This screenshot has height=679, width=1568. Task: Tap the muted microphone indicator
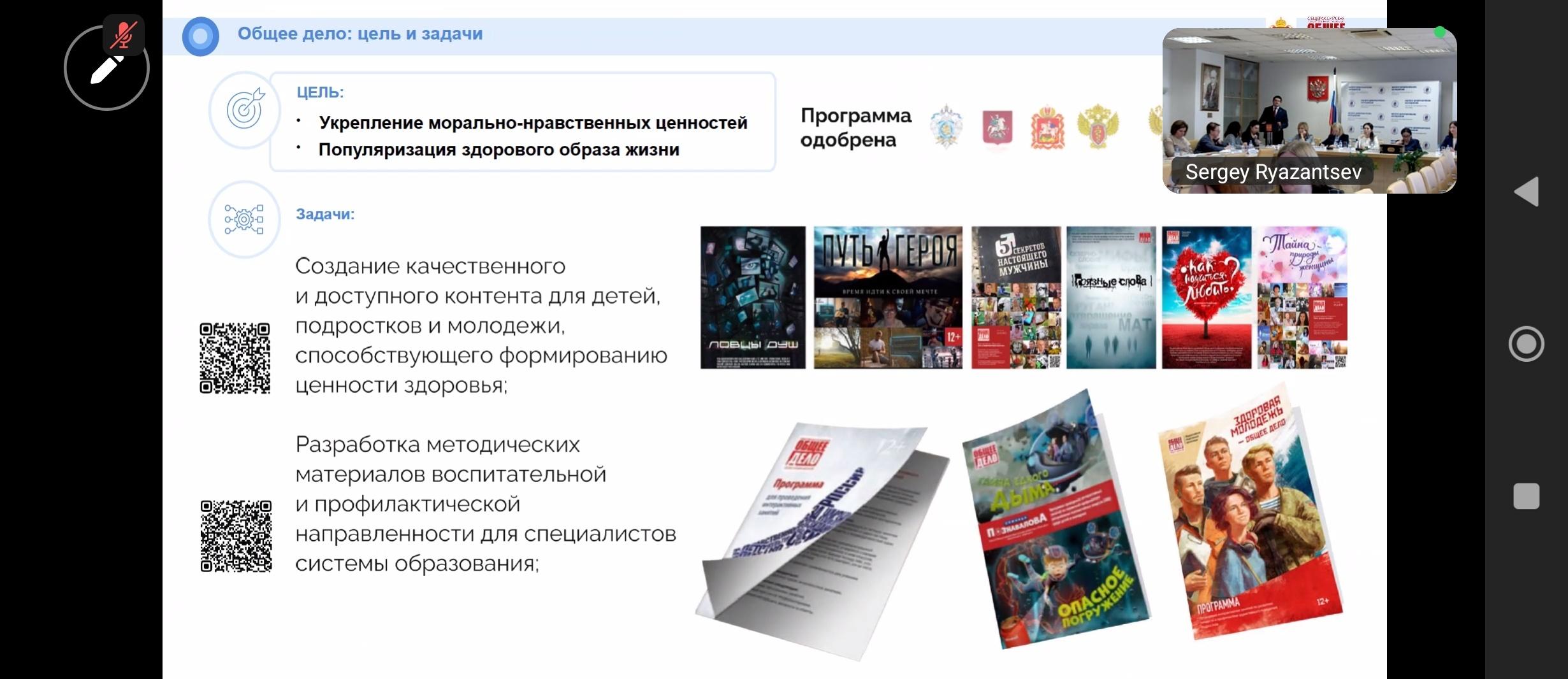pos(124,35)
